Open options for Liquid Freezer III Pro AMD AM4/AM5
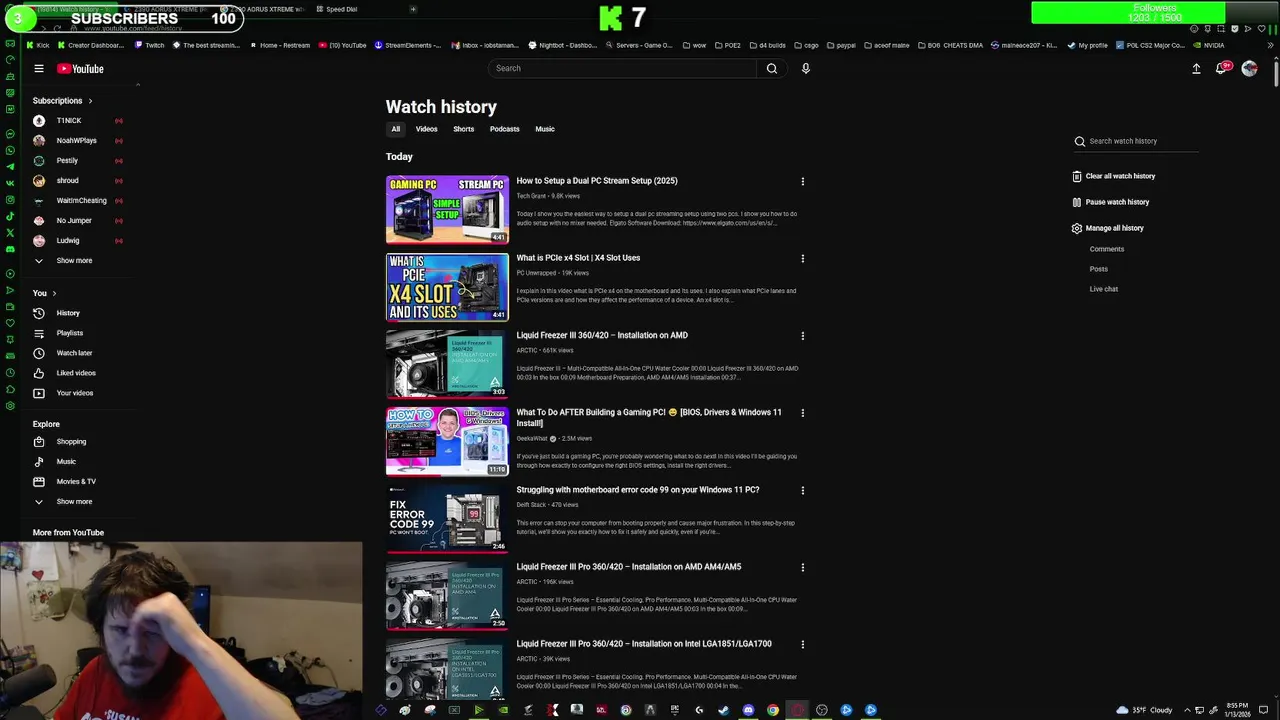 (x=802, y=567)
